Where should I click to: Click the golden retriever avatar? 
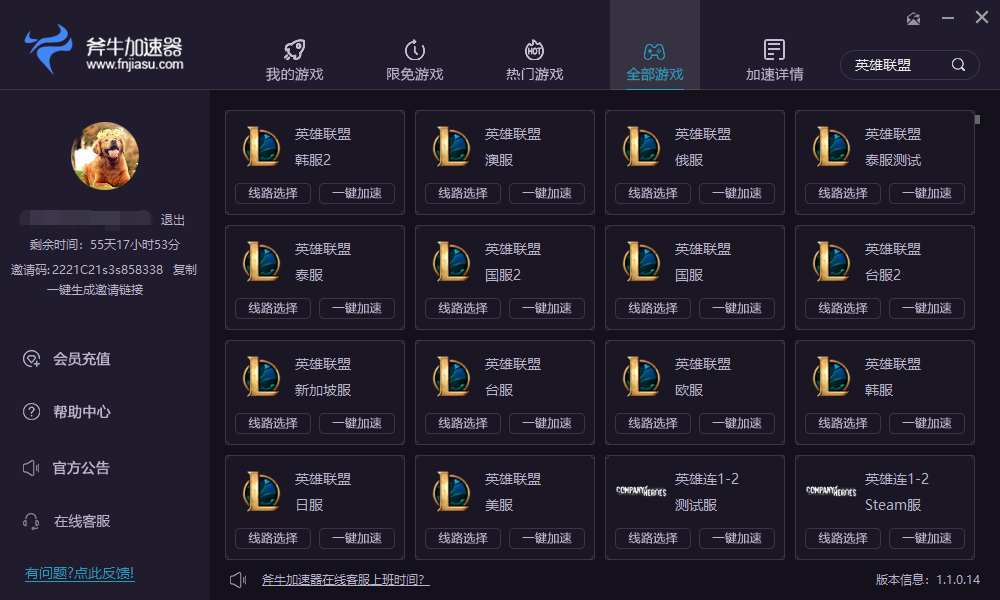[x=105, y=156]
